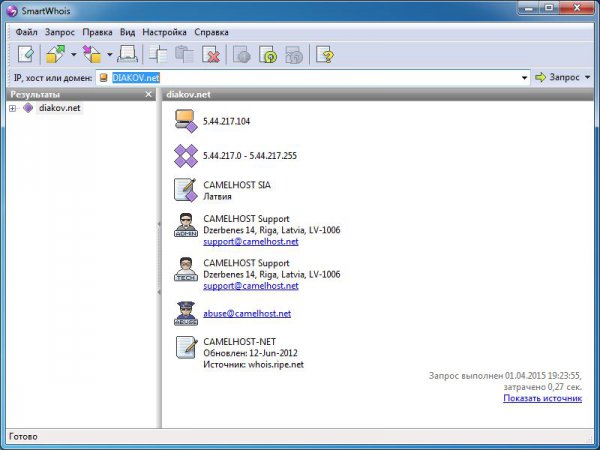
Task: Close the Результаты panel
Action: point(148,94)
